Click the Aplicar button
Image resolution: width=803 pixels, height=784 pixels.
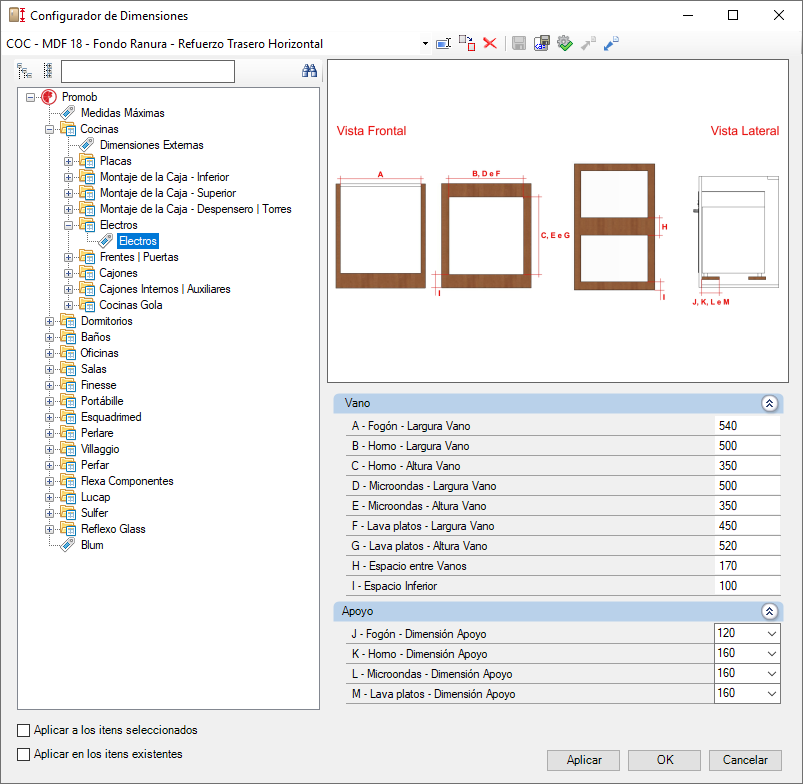pyautogui.click(x=583, y=760)
